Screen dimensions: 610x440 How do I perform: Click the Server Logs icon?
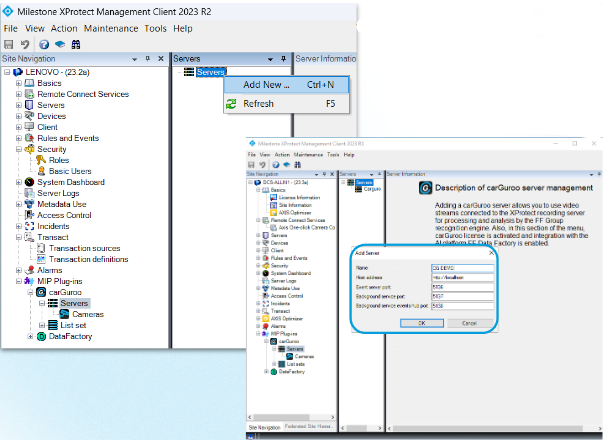pyautogui.click(x=30, y=193)
